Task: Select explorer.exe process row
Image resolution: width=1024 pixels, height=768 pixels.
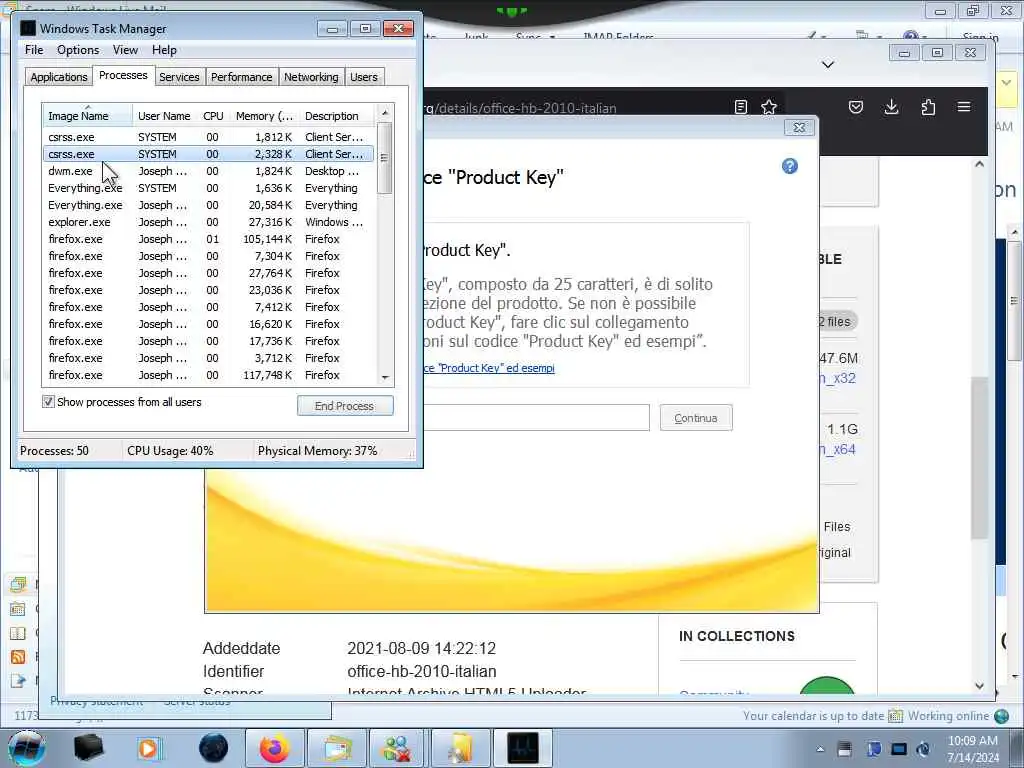Action: click(208, 222)
